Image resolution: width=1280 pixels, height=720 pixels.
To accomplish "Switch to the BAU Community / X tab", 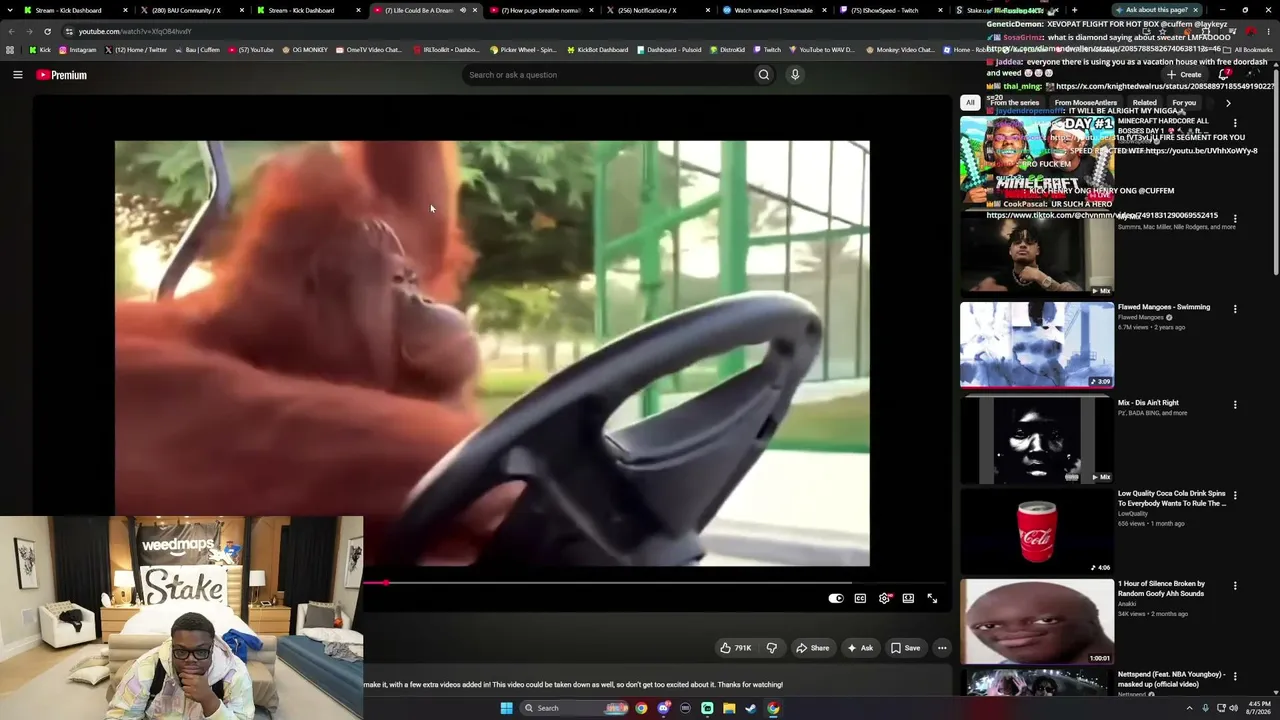I will 192,10.
